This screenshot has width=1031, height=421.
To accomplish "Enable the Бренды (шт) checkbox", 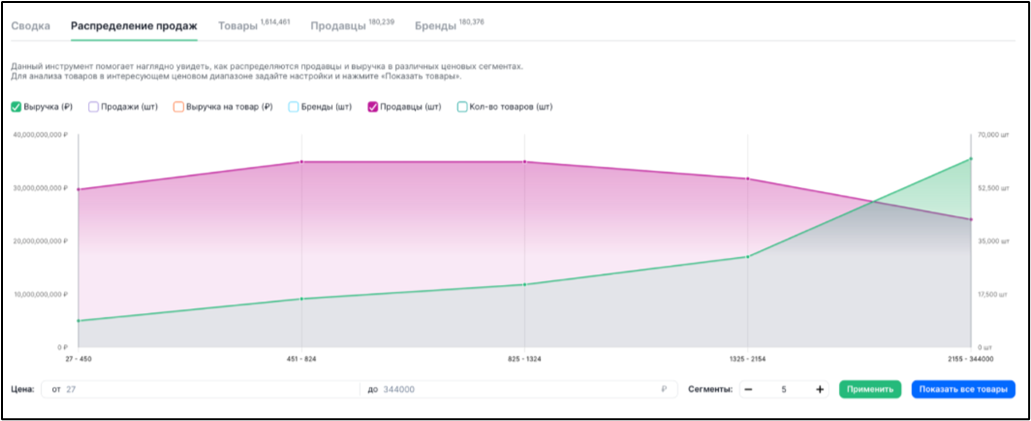I will 293,107.
